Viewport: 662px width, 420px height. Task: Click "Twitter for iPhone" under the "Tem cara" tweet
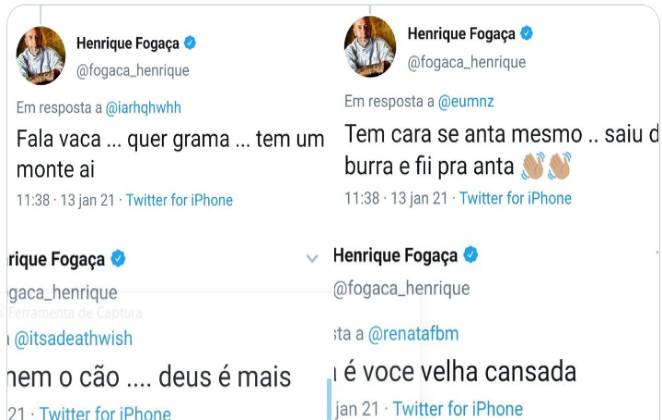coord(515,198)
